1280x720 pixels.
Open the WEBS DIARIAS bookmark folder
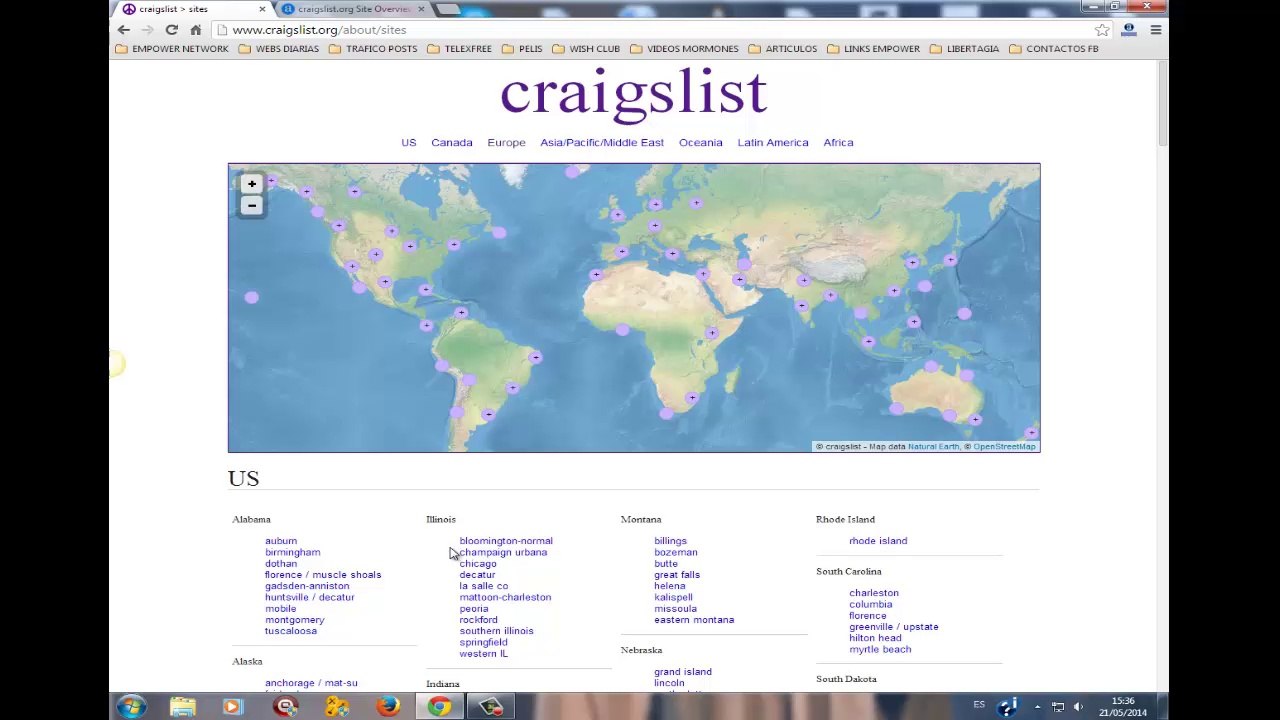pyautogui.click(x=279, y=48)
